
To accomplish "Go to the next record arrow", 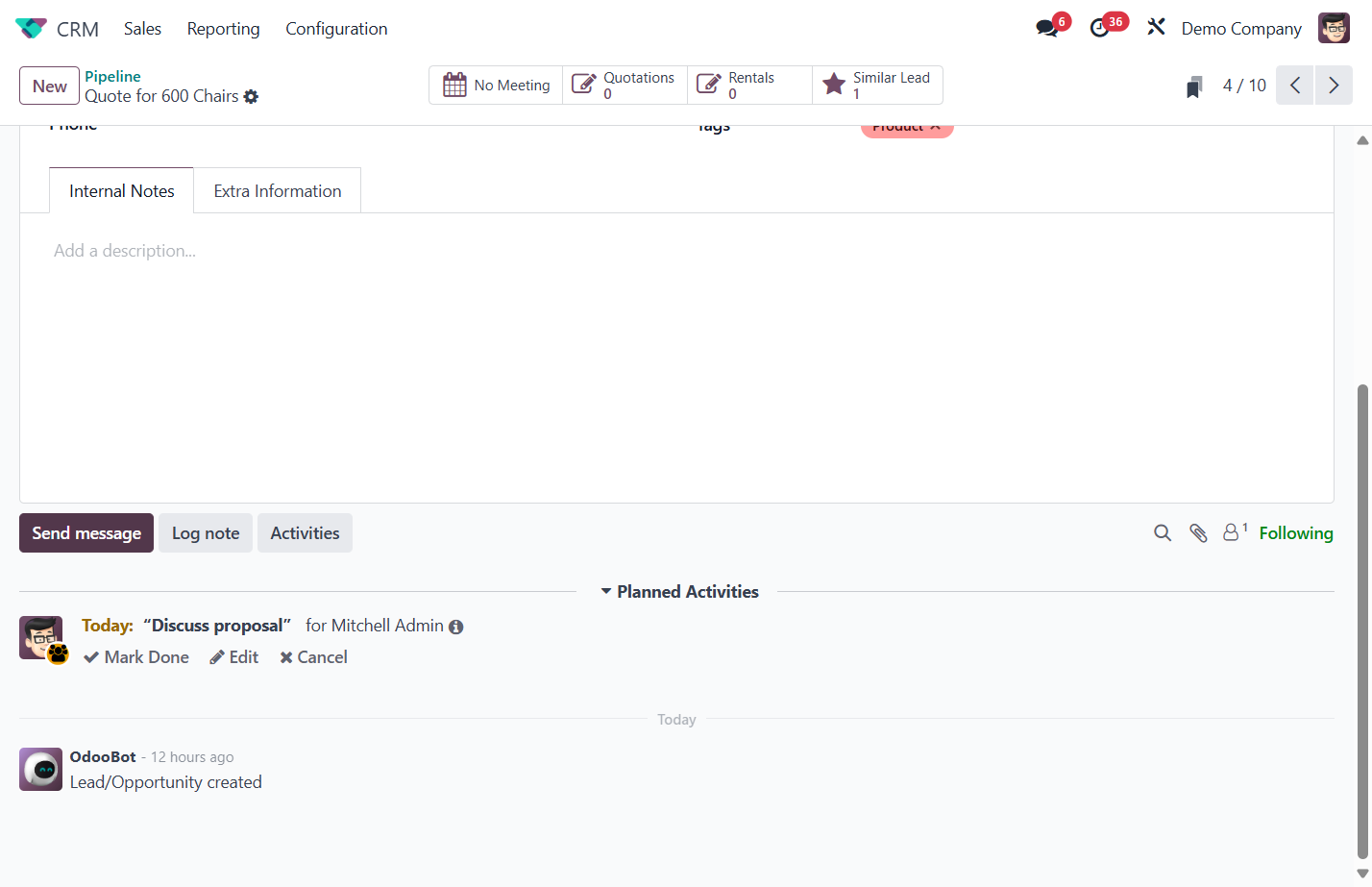I will click(1334, 86).
